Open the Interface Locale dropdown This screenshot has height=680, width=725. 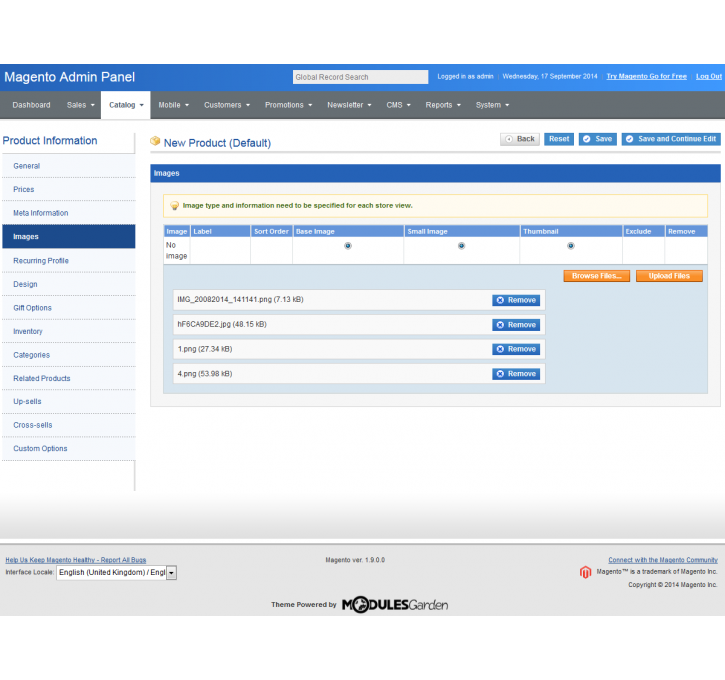click(117, 572)
